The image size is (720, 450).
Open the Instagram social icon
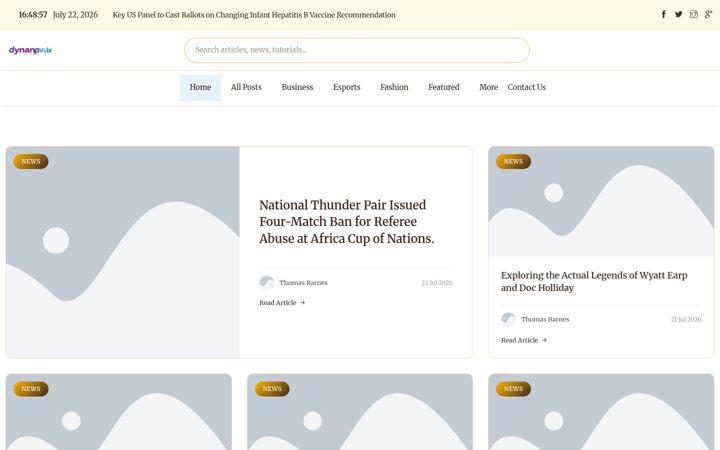(x=693, y=14)
